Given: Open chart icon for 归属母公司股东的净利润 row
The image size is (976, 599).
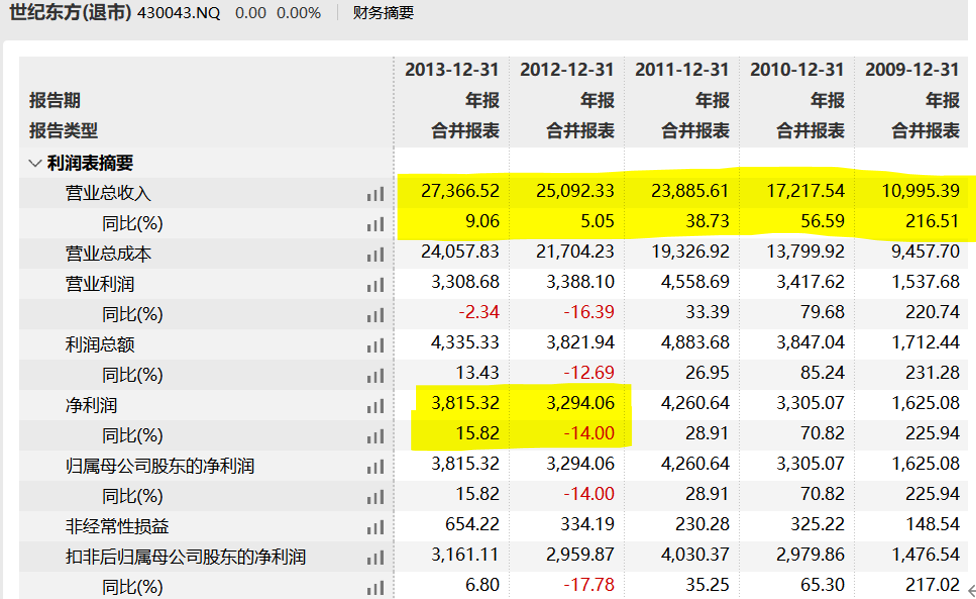Looking at the screenshot, I should tap(375, 467).
